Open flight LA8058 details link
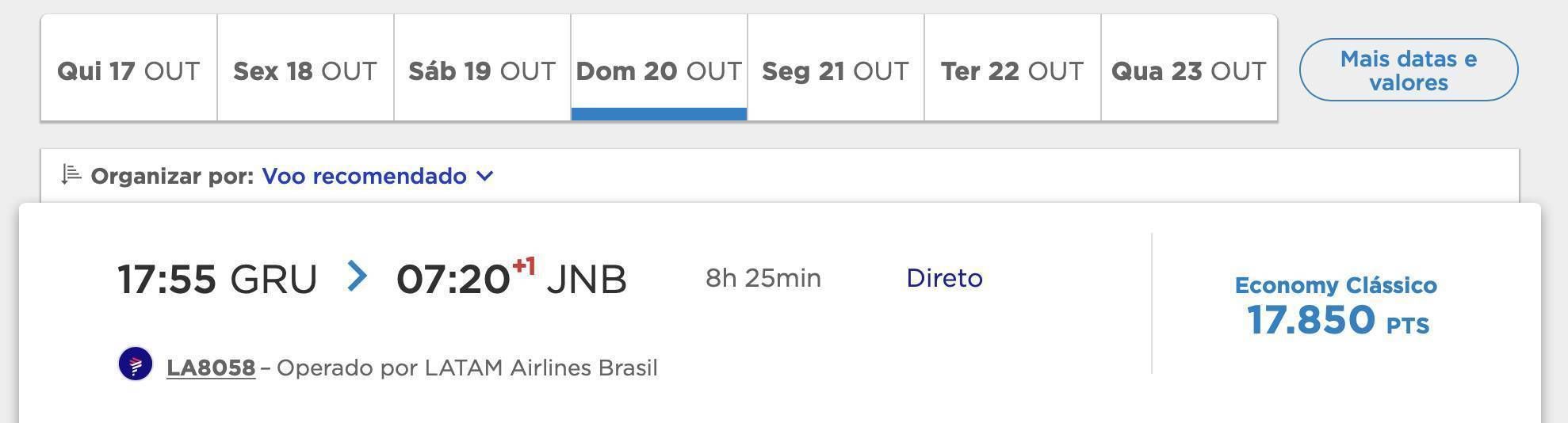This screenshot has height=423, width=1568. (x=211, y=368)
